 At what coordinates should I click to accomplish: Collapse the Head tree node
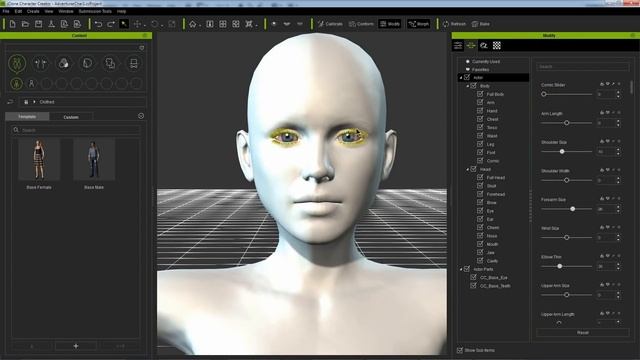pyautogui.click(x=468, y=169)
